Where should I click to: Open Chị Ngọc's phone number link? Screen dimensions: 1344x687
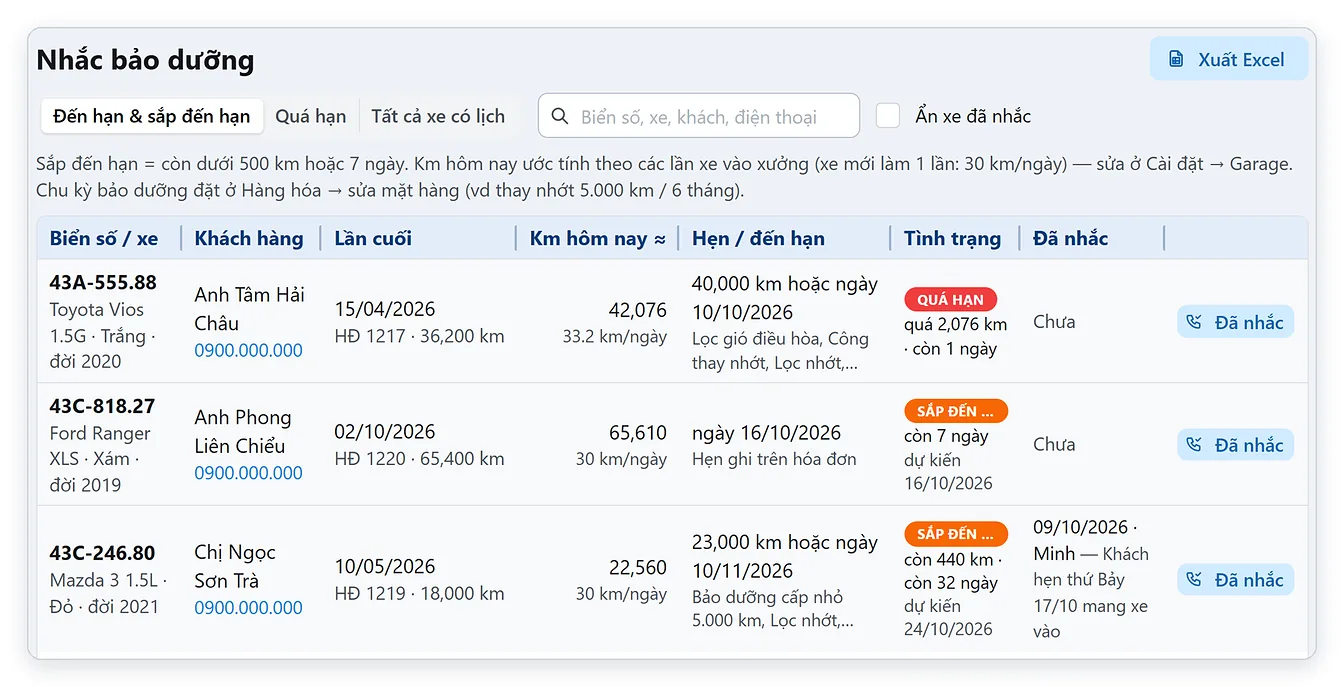(248, 608)
